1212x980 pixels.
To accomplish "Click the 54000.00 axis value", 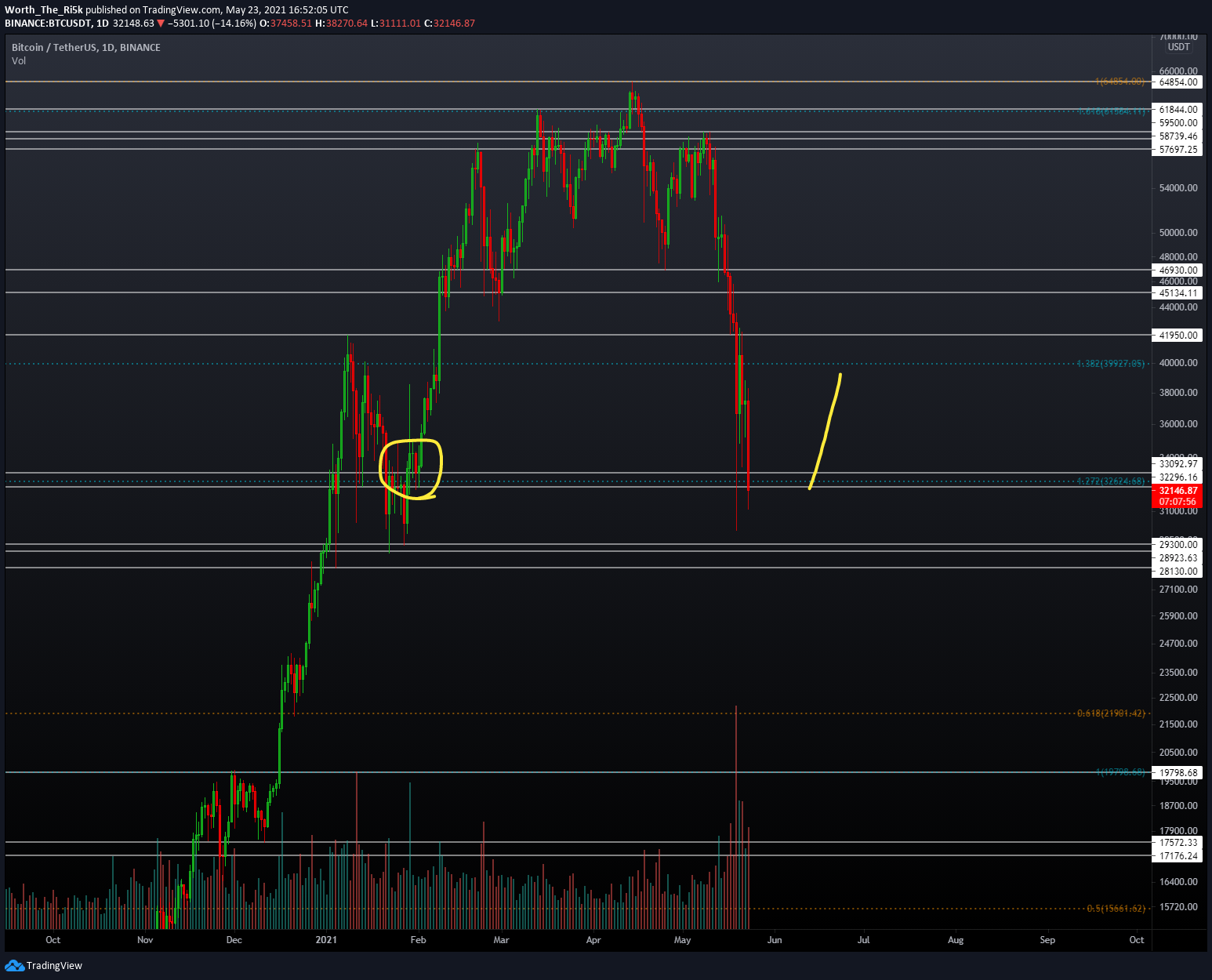I will pos(1178,188).
